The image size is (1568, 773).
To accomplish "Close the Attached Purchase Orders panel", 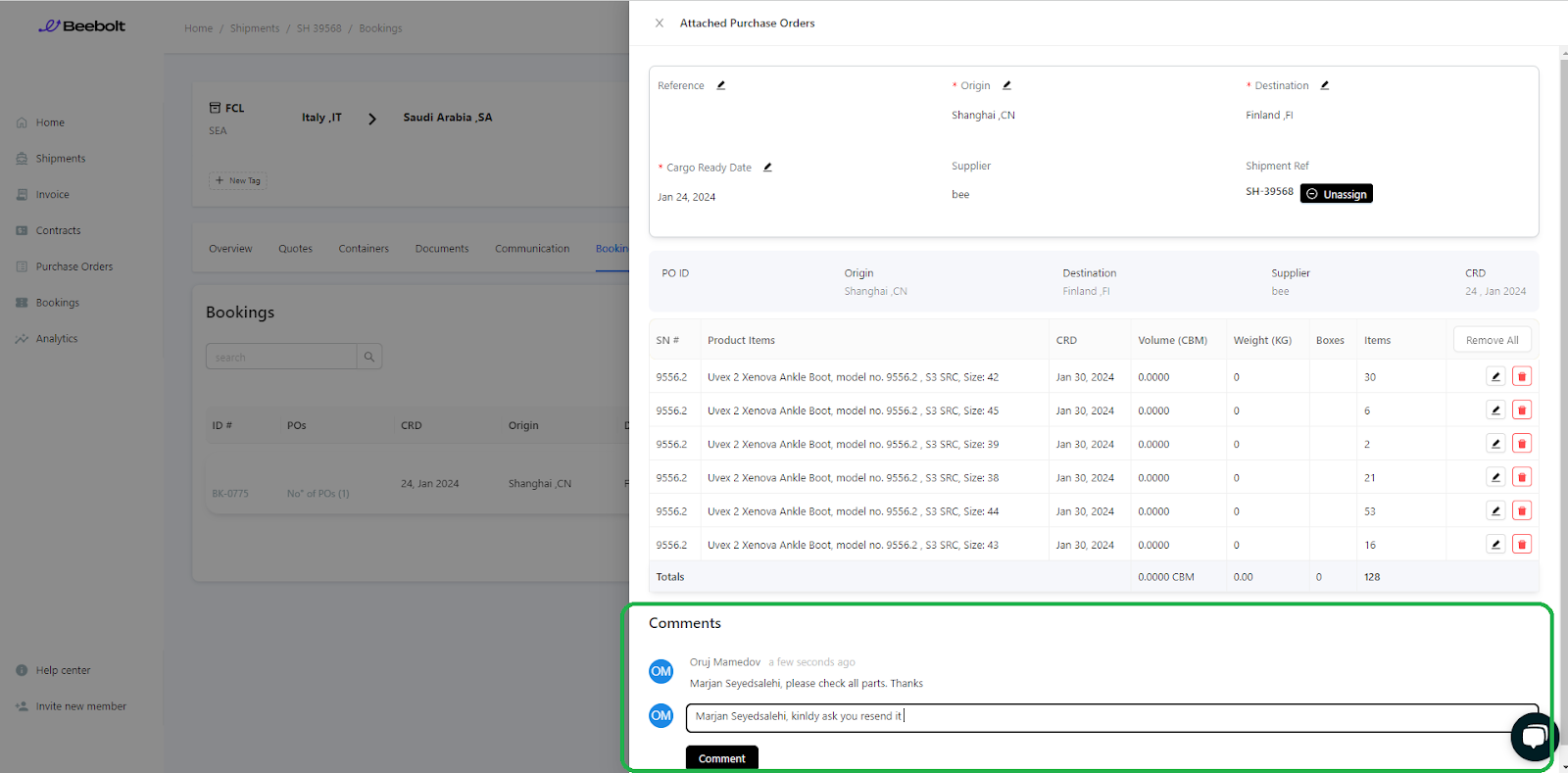I will point(660,24).
